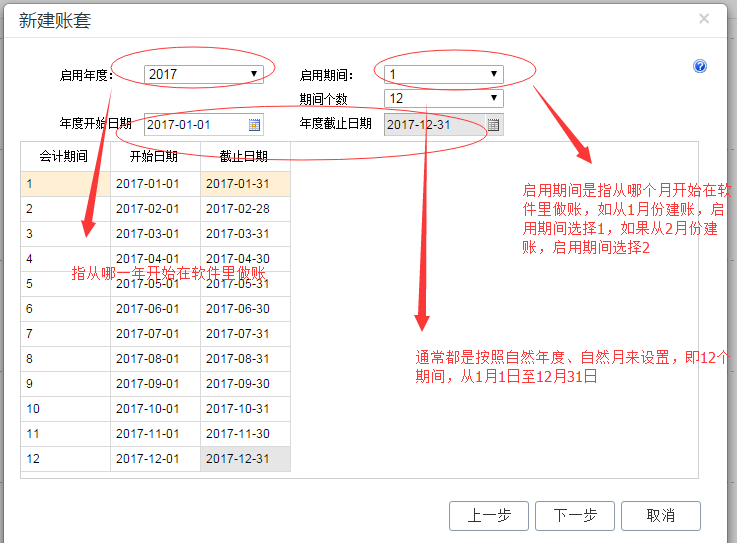Select start date 2017-10-01 cell

155,409
